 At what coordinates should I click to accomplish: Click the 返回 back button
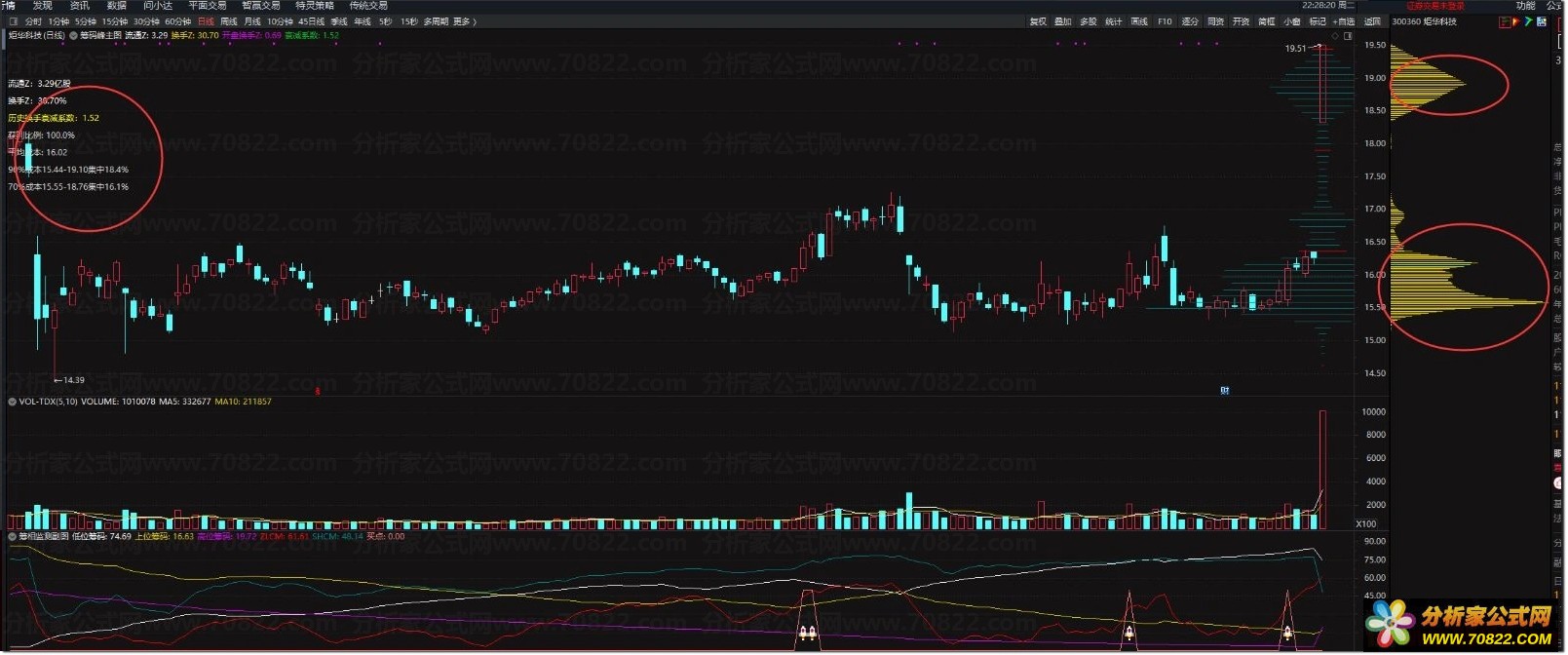tap(1372, 21)
